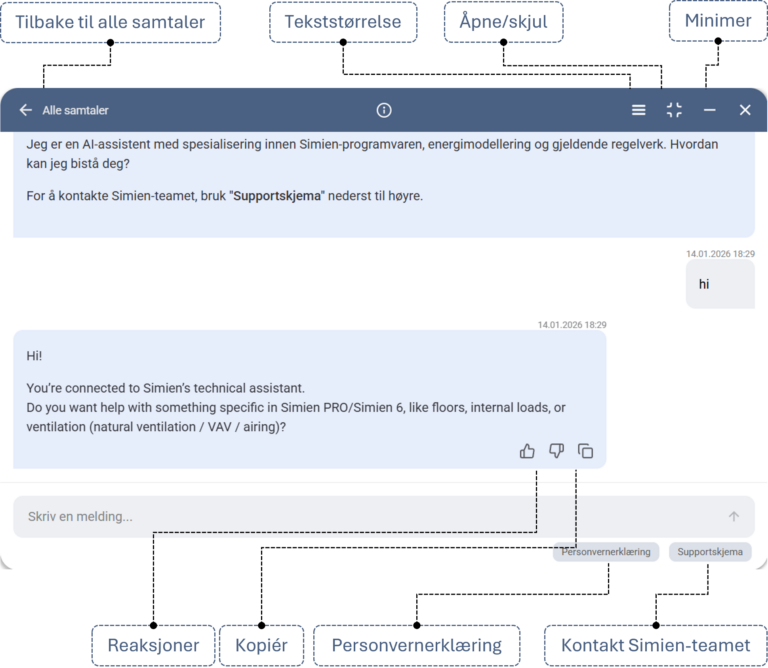Give a thumbs up to the assistant reply

click(x=527, y=451)
